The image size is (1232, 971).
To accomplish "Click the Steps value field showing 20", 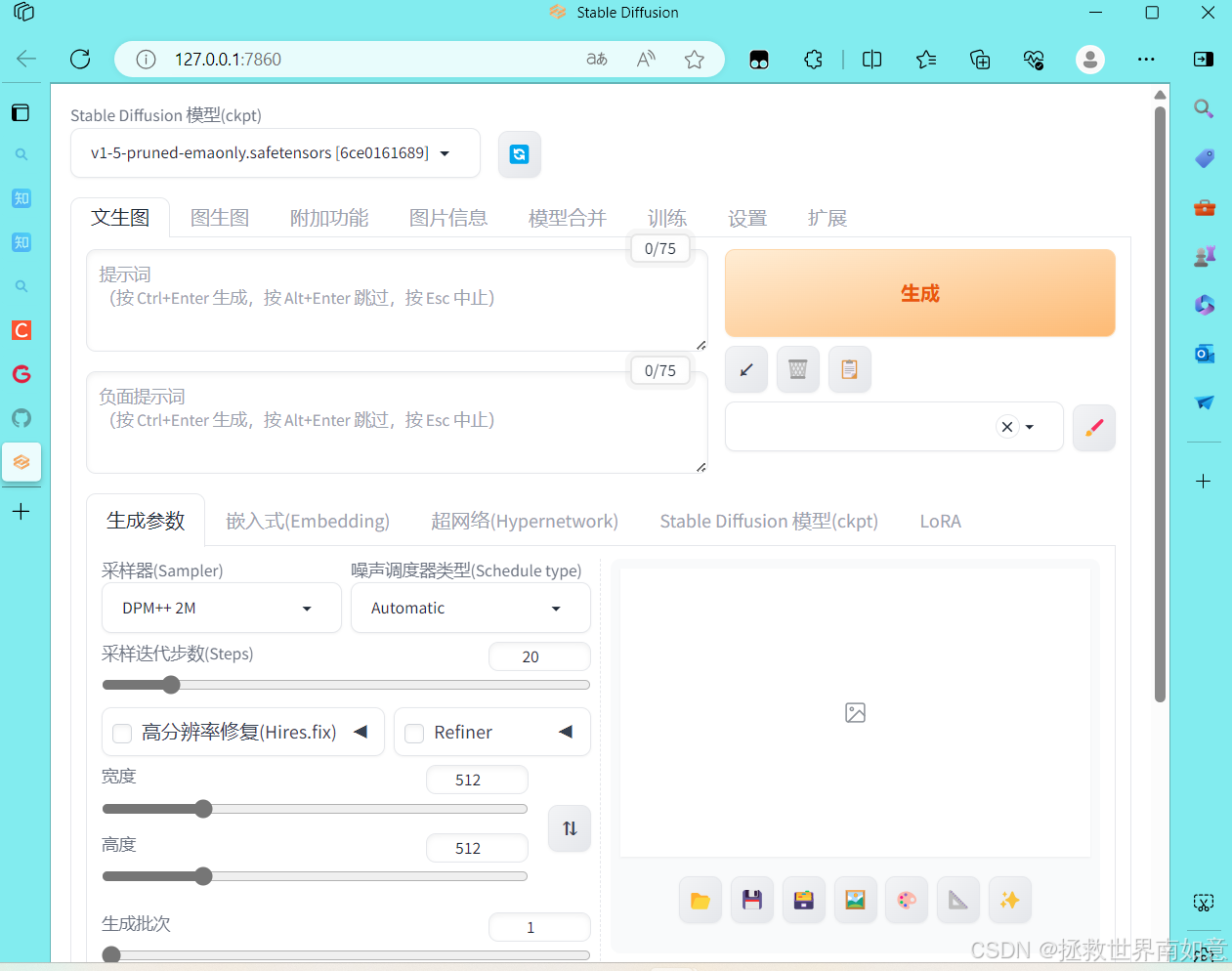I will tap(539, 656).
